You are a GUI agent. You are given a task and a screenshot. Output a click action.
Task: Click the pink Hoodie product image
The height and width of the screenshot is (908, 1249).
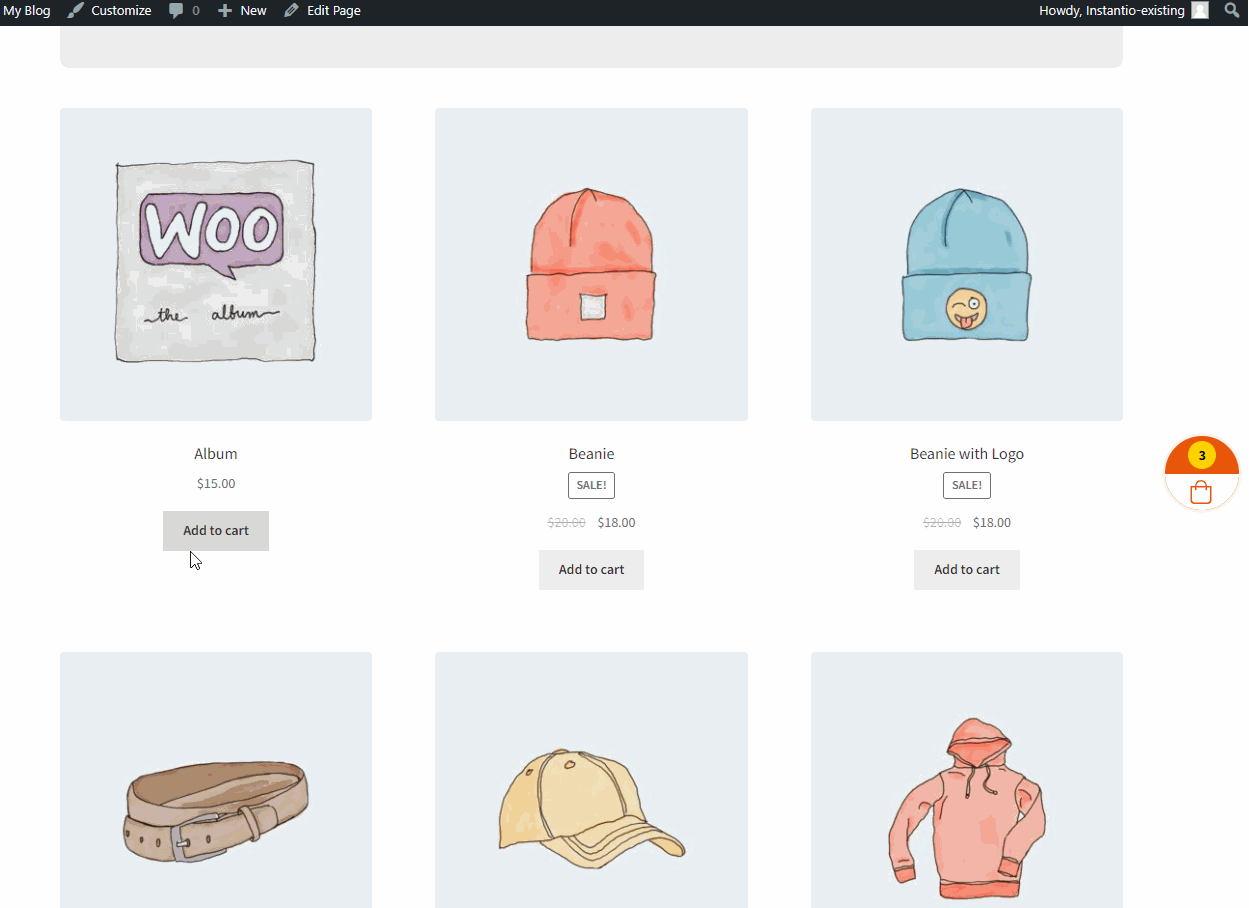(x=967, y=780)
